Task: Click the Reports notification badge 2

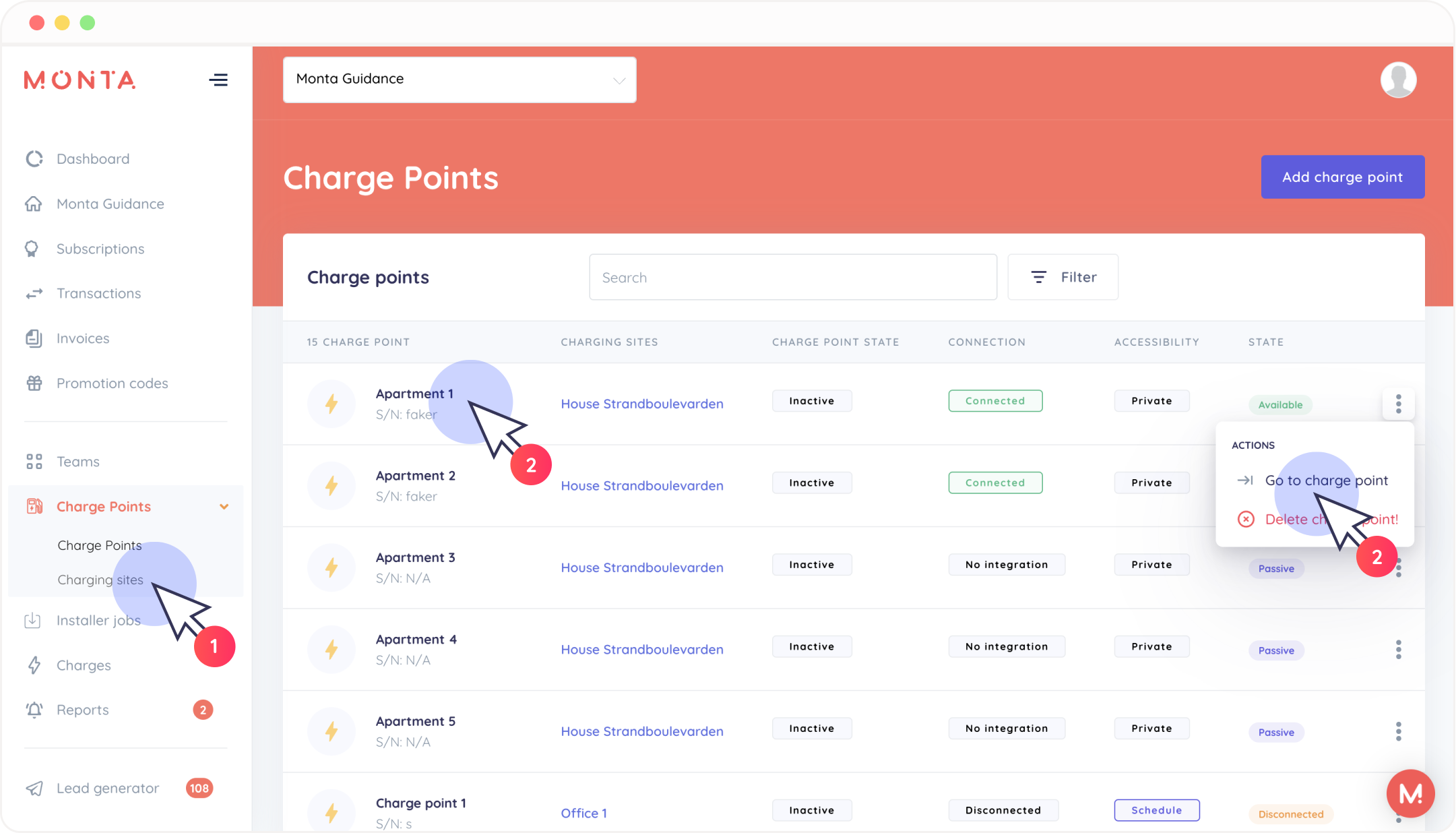Action: point(203,710)
